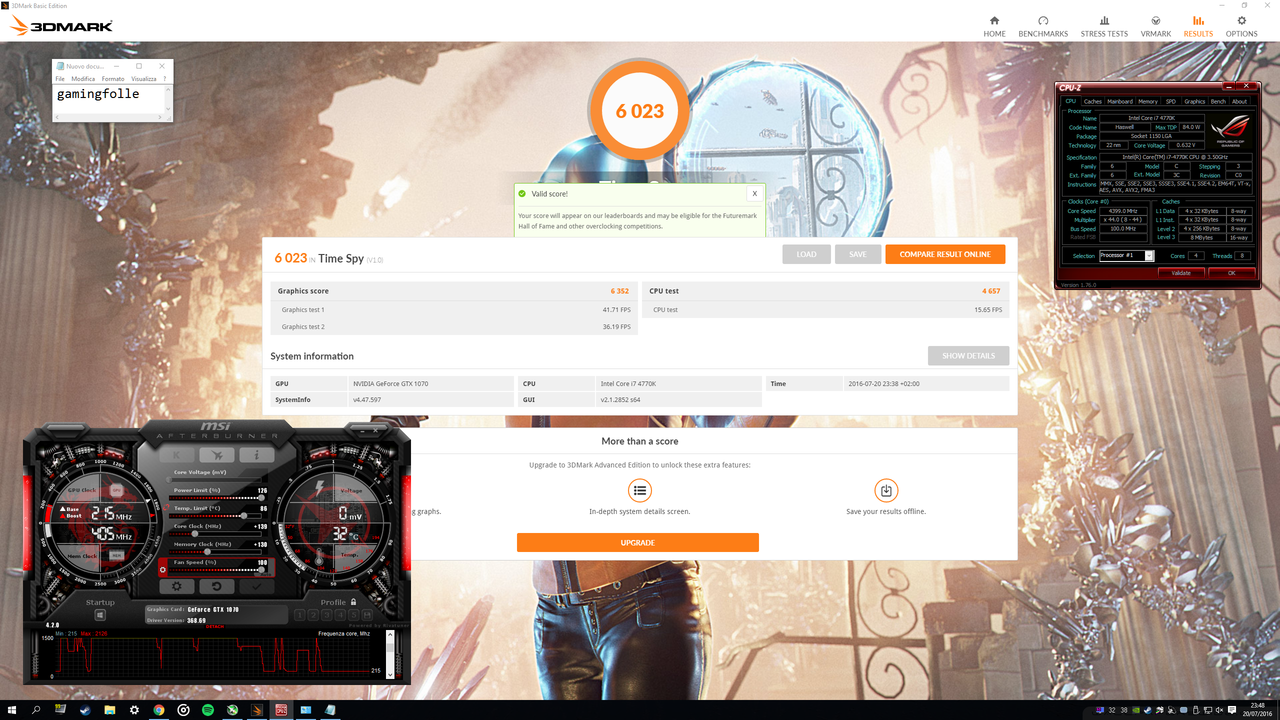1280x720 pixels.
Task: Open Notepad Formato menu
Action: coord(113,78)
